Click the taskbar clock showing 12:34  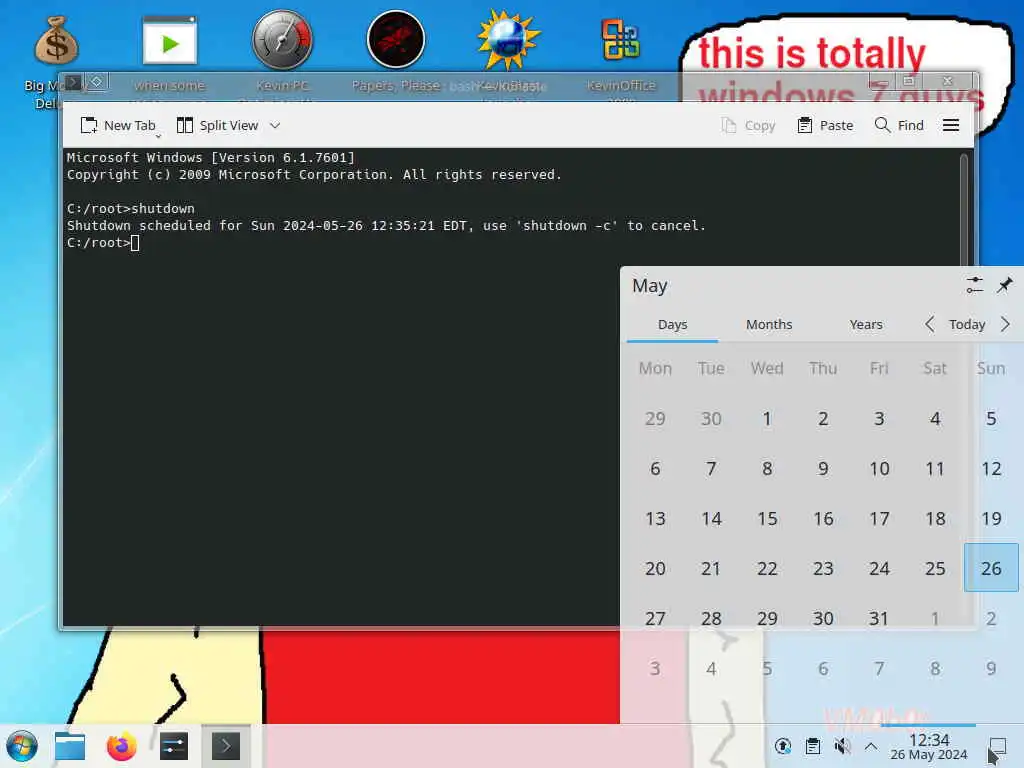(929, 746)
